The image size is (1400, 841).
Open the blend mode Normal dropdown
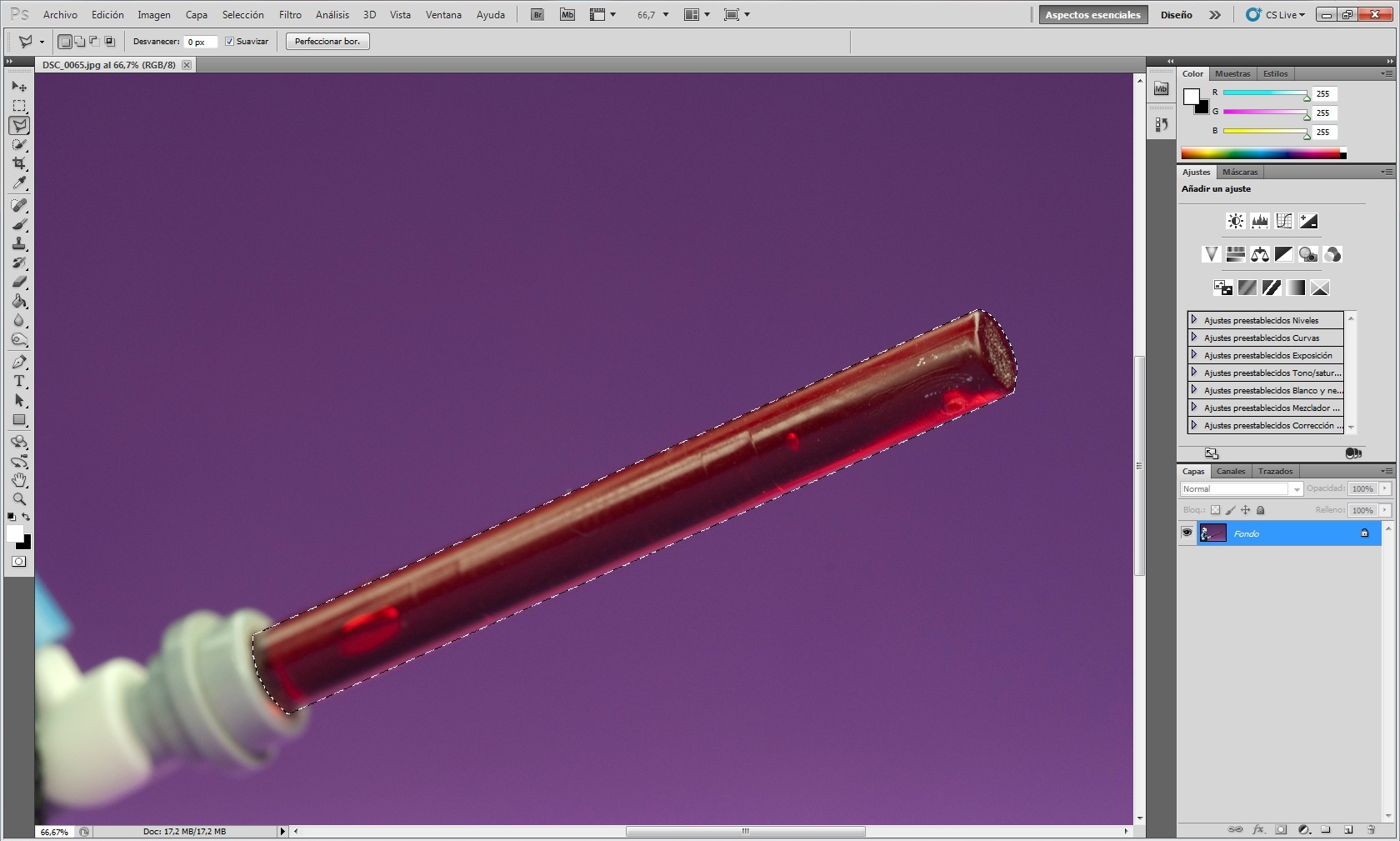click(x=1241, y=489)
